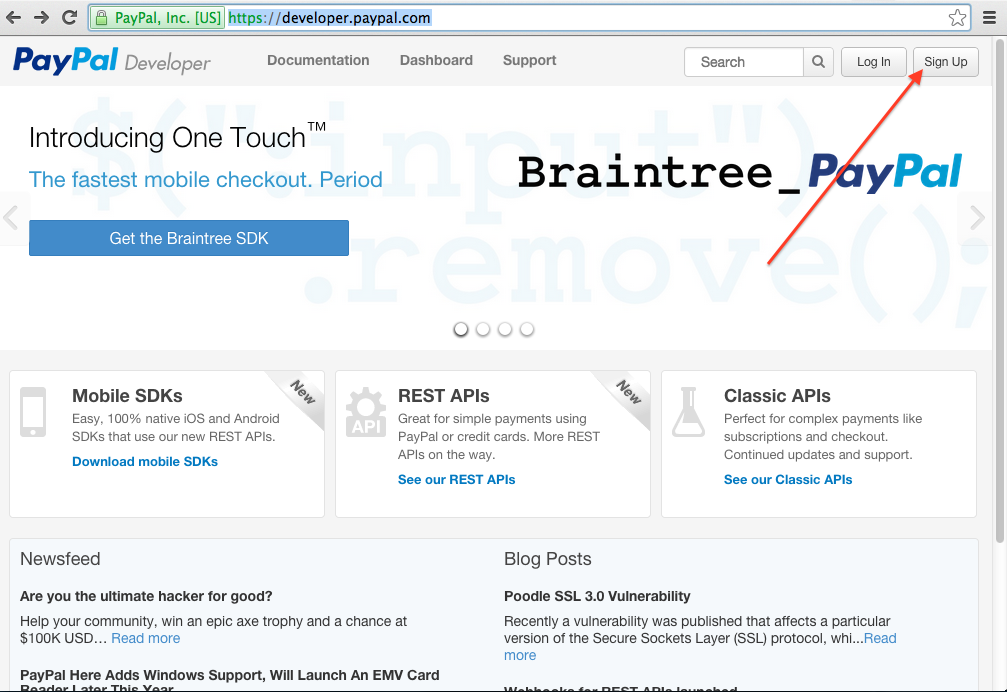
Task: Select the fourth carousel dot
Action: coord(527,329)
